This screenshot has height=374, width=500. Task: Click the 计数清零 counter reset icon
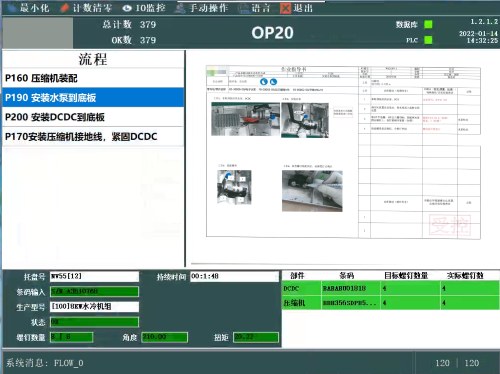pos(64,8)
